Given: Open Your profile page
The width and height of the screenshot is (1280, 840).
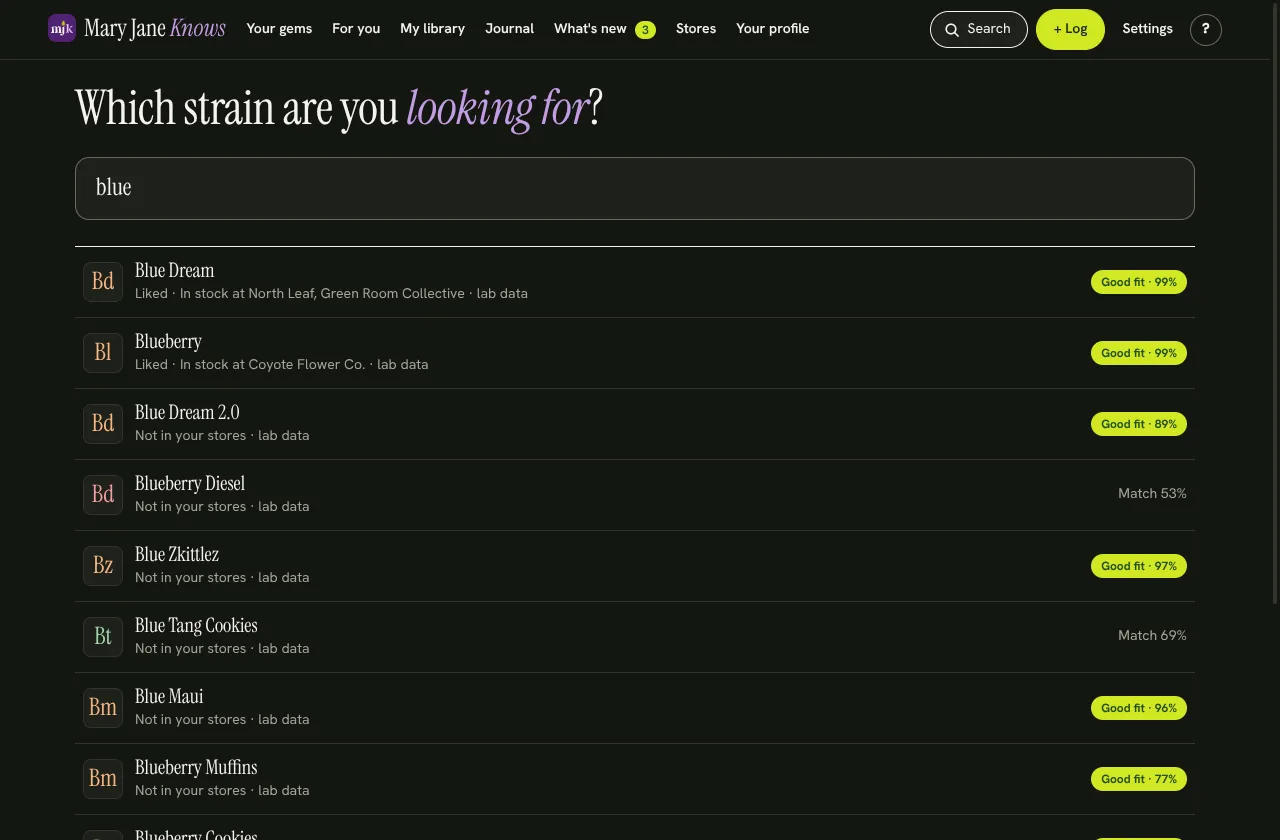Looking at the screenshot, I should click(773, 29).
